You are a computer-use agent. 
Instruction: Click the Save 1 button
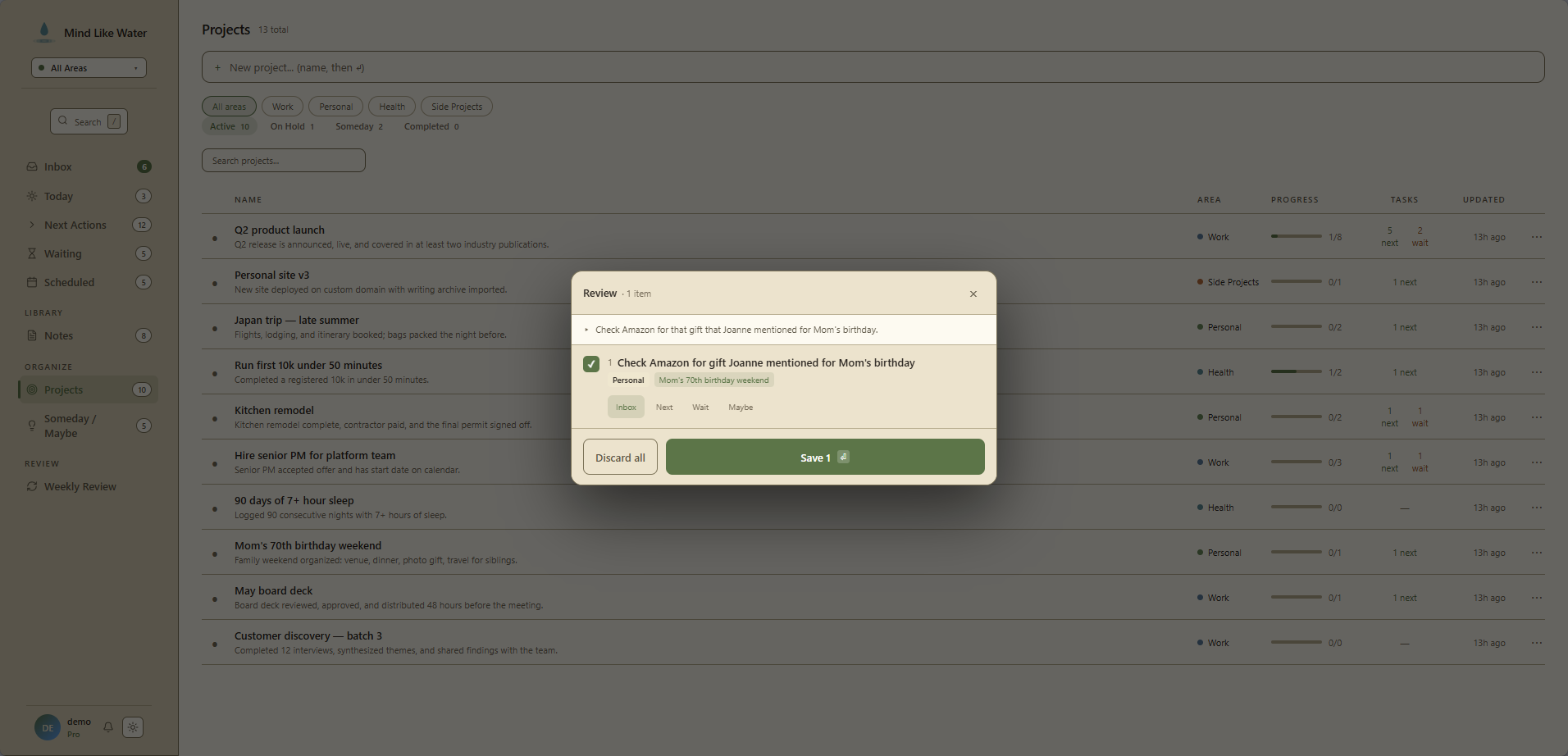[x=825, y=457]
